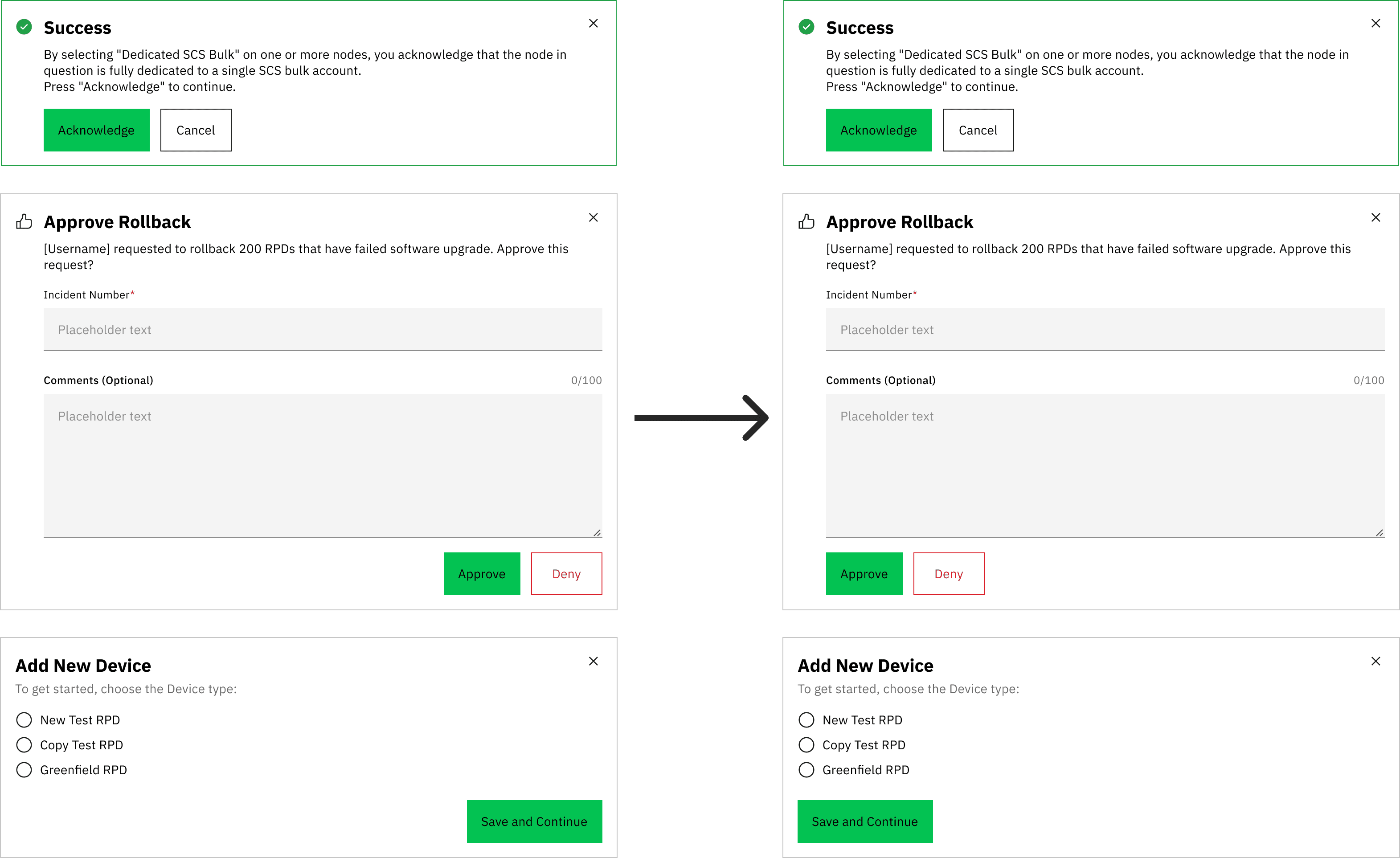Close the left Success dialog with X
1400x858 pixels.
click(593, 23)
